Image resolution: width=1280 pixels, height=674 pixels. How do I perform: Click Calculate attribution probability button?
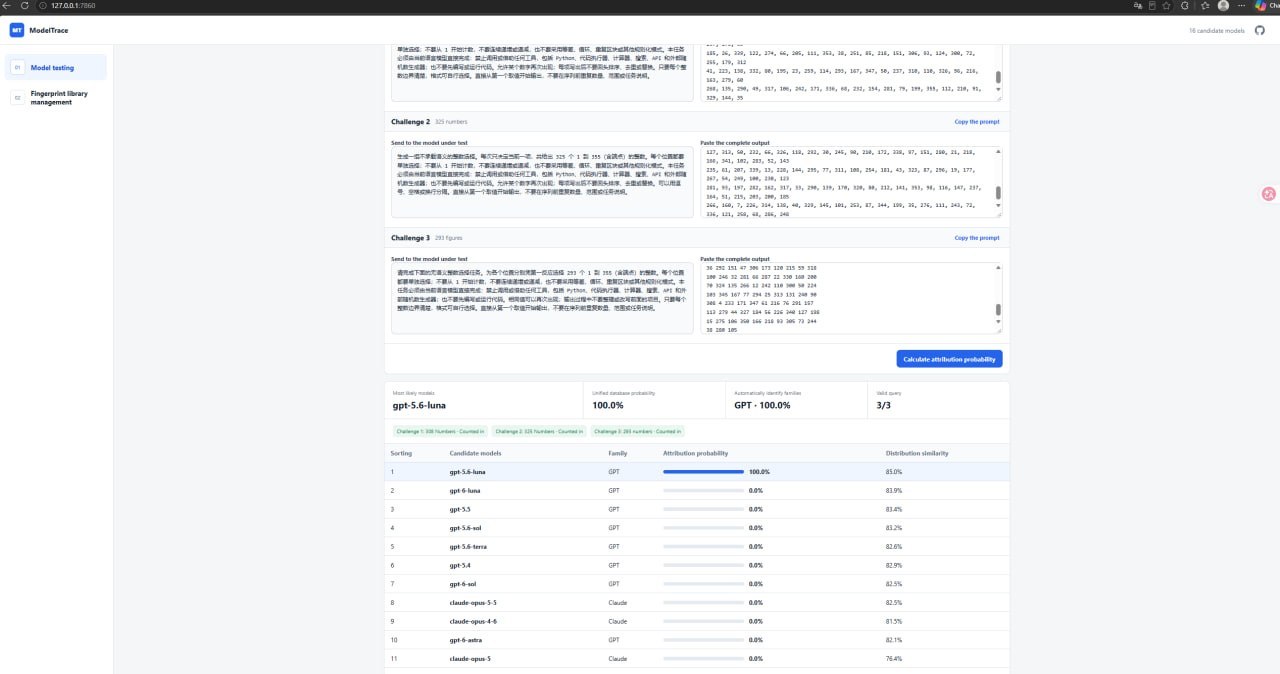(949, 359)
